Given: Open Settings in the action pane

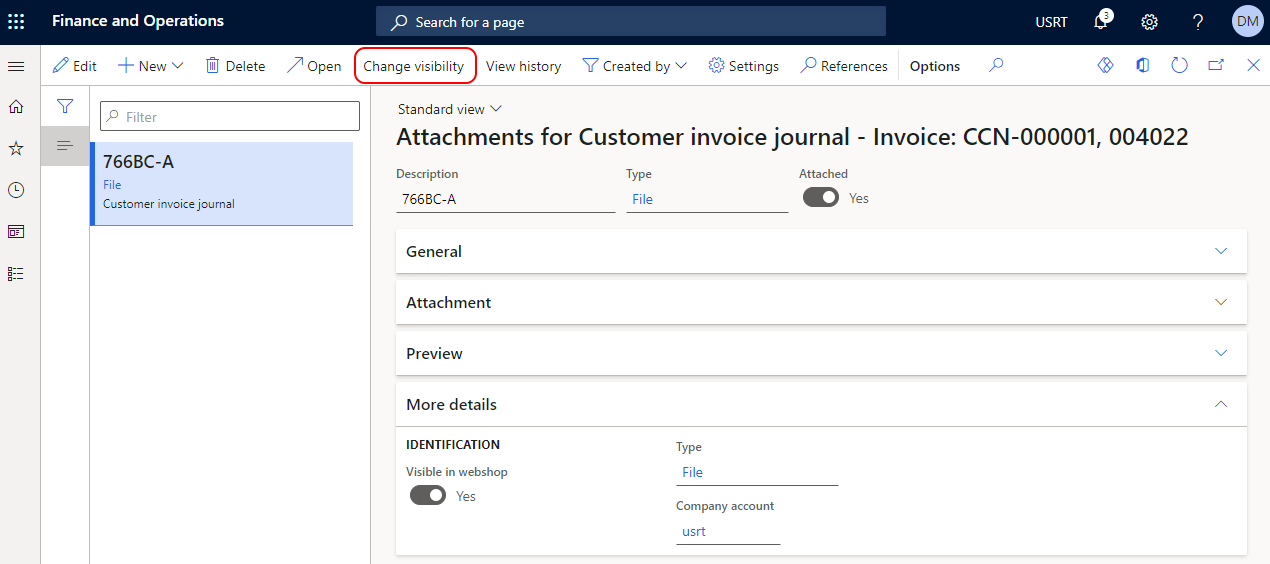Looking at the screenshot, I should coord(743,66).
